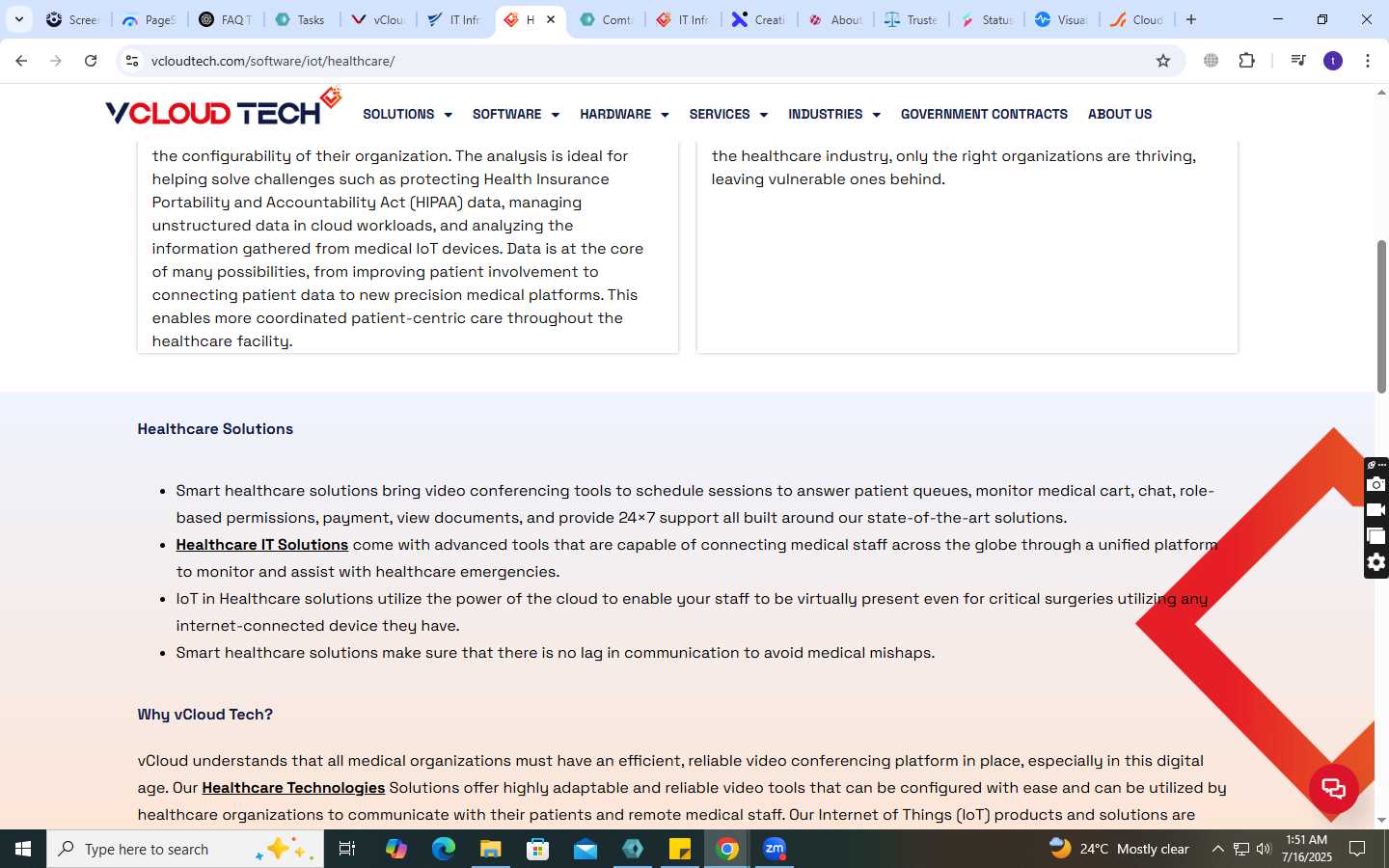Click the camera screenshot icon in side widget

tap(1376, 484)
